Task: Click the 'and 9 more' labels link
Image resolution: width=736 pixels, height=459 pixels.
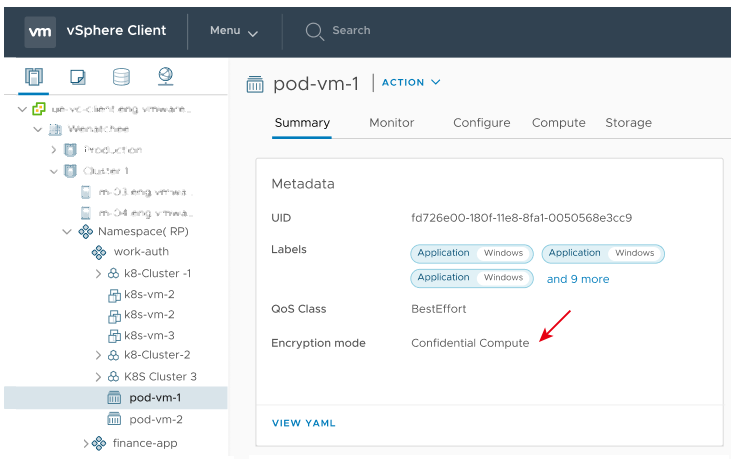Action: point(578,279)
